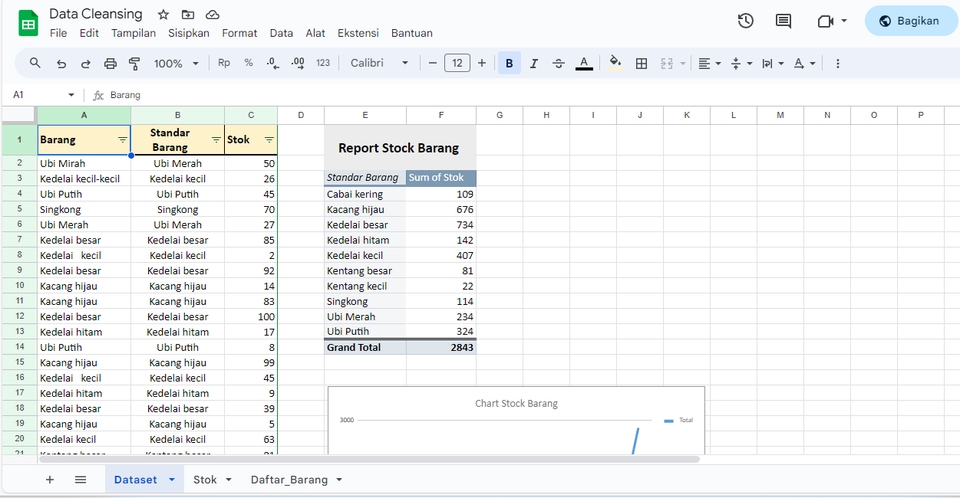Click the horizontal scrollbar
This screenshot has width=960, height=498.
click(x=369, y=459)
